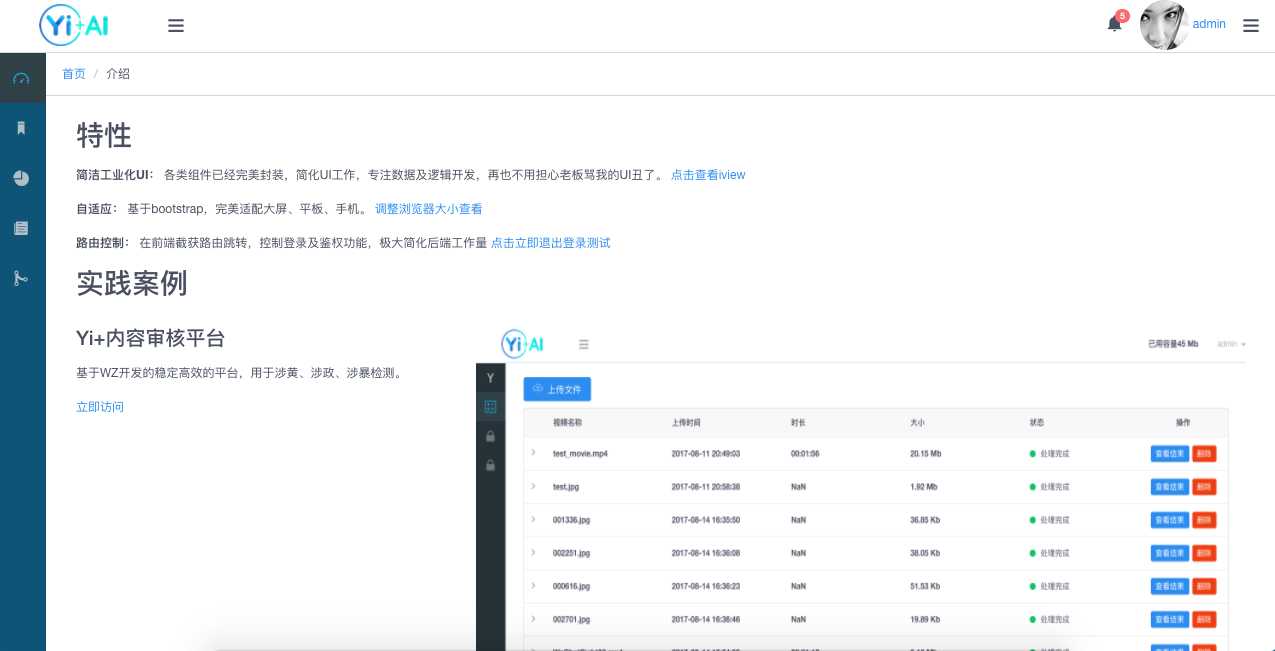Open notifications via the bell icon

point(1113,24)
